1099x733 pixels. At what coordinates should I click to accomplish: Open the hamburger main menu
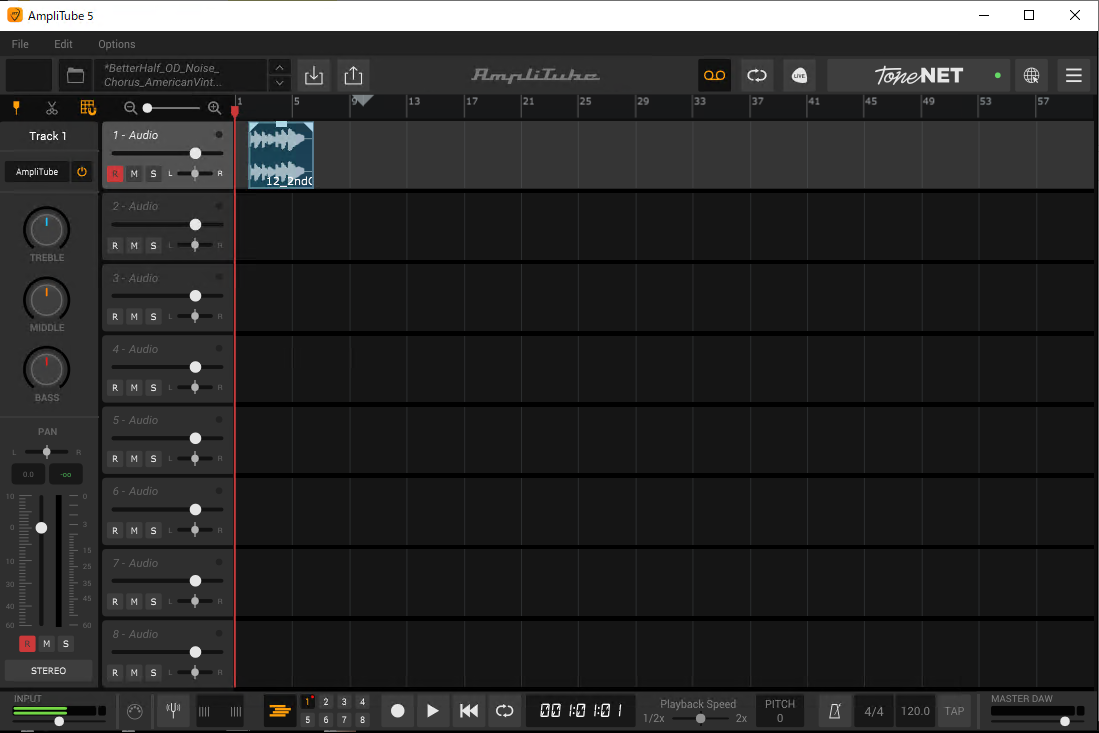pos(1074,75)
